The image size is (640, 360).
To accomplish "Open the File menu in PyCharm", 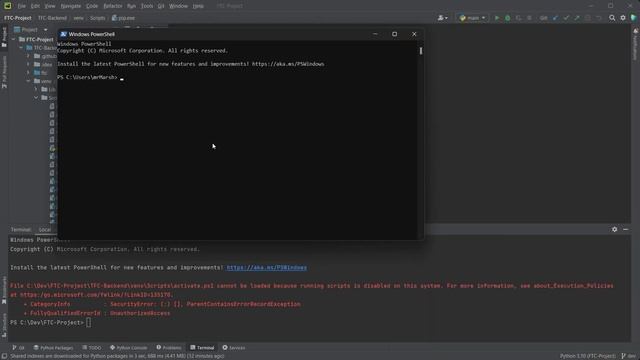I will pos(21,6).
